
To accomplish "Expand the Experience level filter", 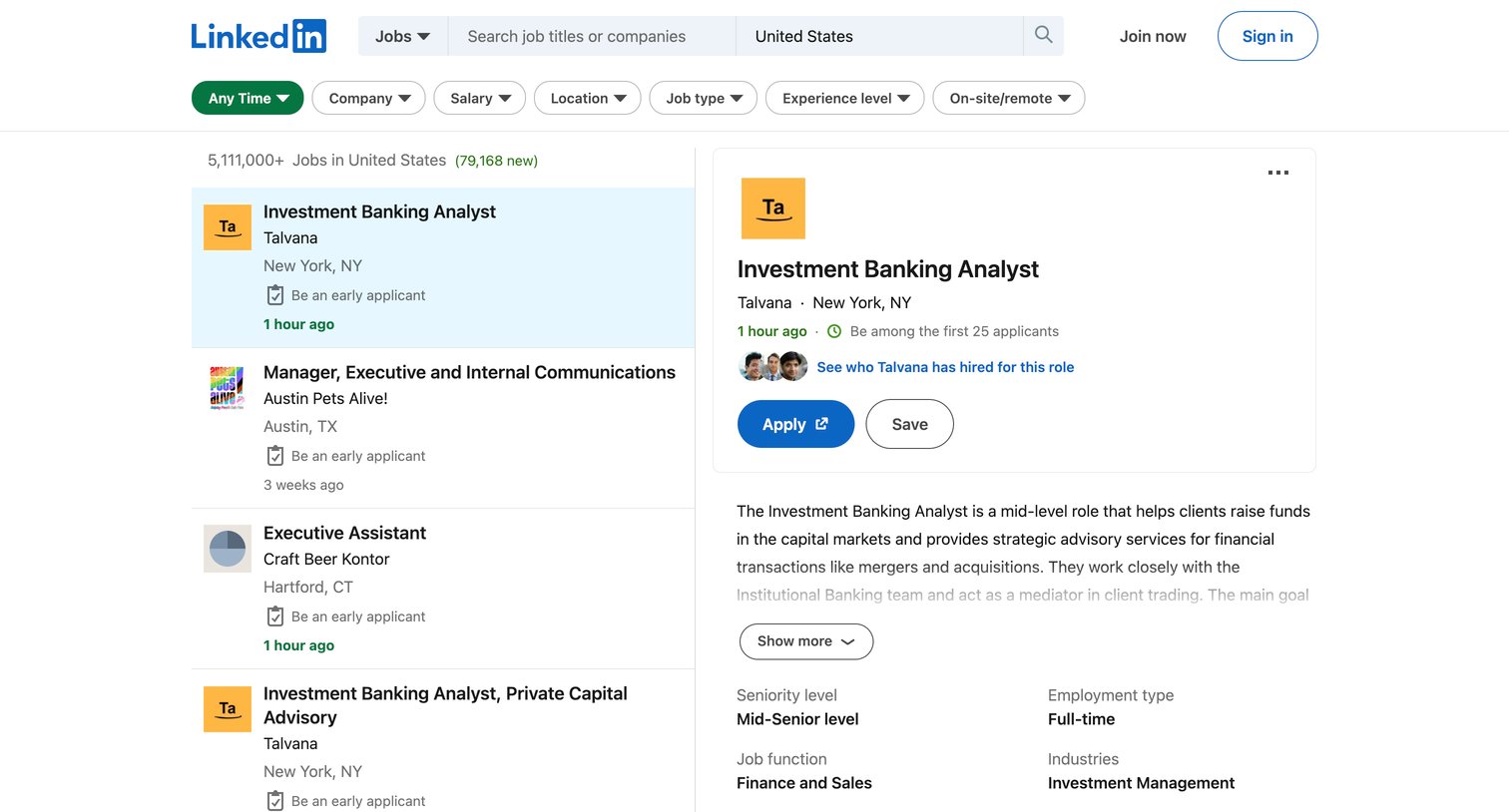I will click(x=845, y=98).
